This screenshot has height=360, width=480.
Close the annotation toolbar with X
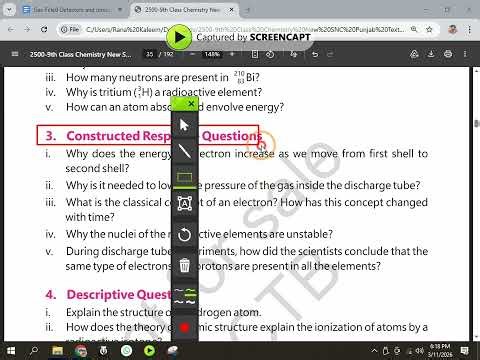191,104
